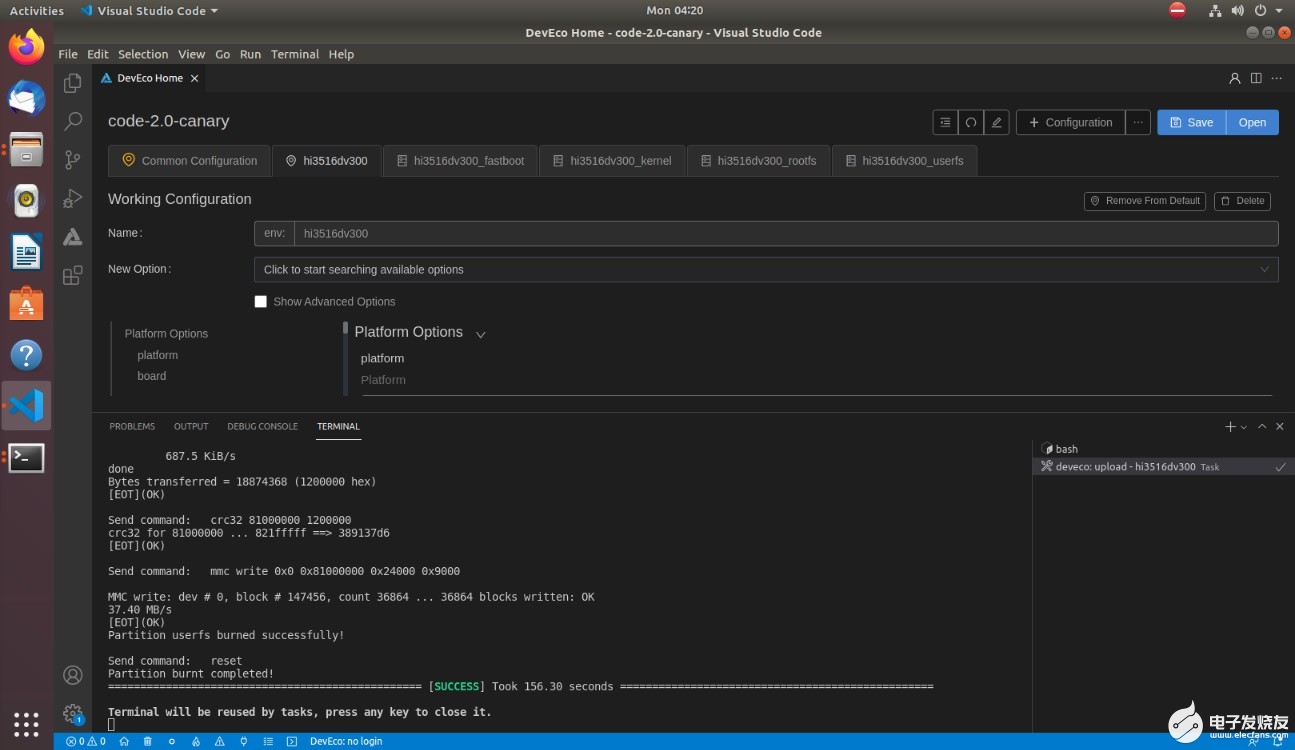Image resolution: width=1295 pixels, height=750 pixels.
Task: Split the editor with the split icon
Action: (x=1256, y=78)
